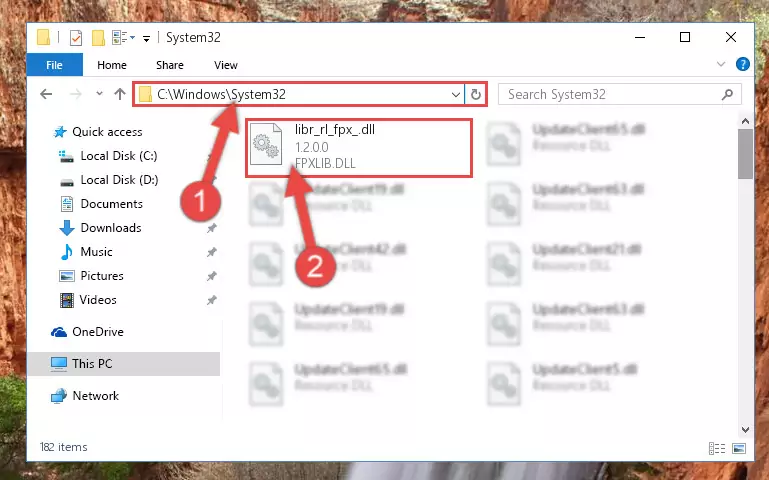The image size is (769, 480).
Task: Click the pin icon beside Pictures
Action: [211, 276]
